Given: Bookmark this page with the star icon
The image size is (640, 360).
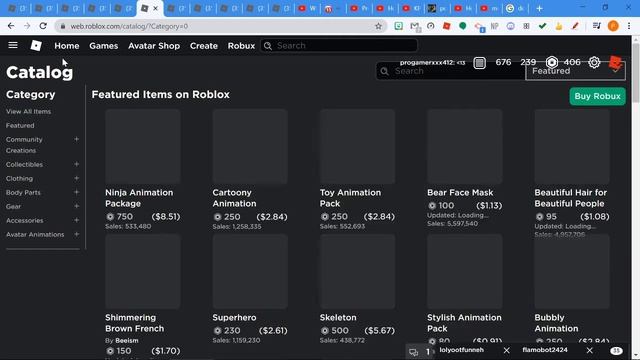Looking at the screenshot, I should (378, 26).
